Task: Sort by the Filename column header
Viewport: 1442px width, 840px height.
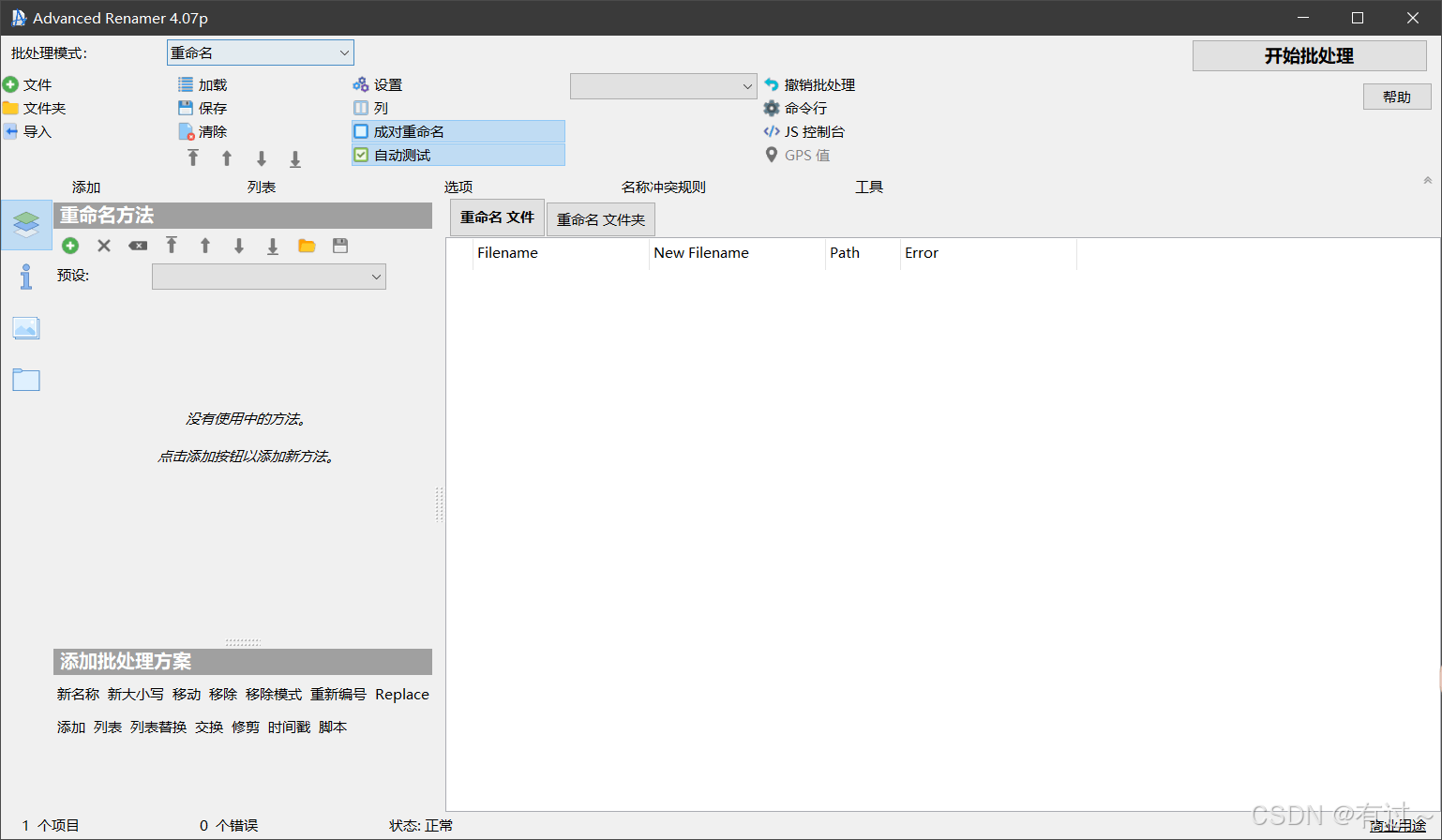Action: [561, 253]
